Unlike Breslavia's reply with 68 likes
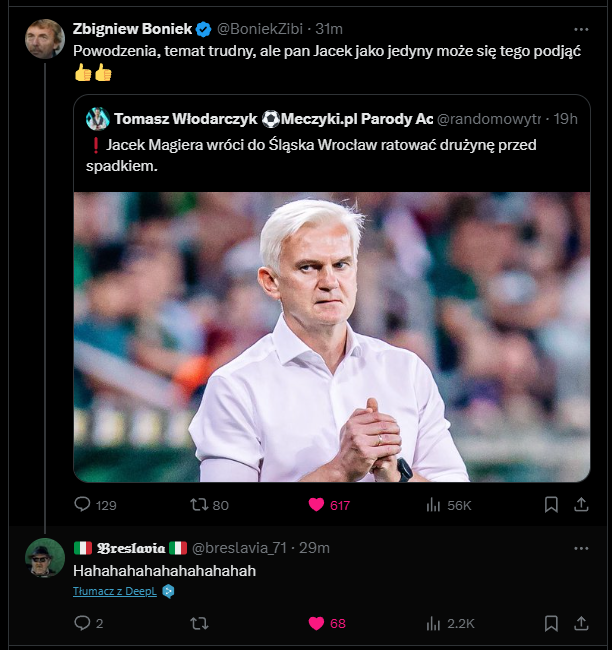 [317, 623]
